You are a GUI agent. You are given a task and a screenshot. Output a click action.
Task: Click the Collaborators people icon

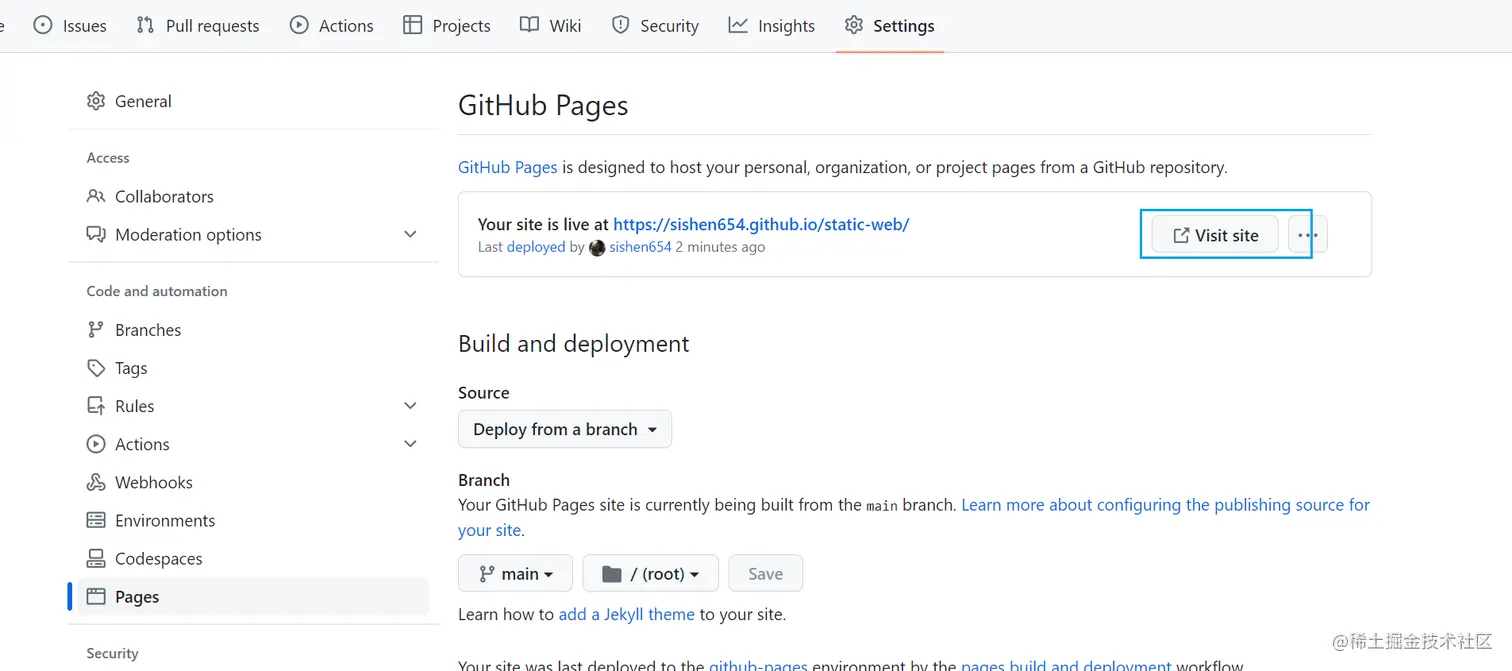96,196
